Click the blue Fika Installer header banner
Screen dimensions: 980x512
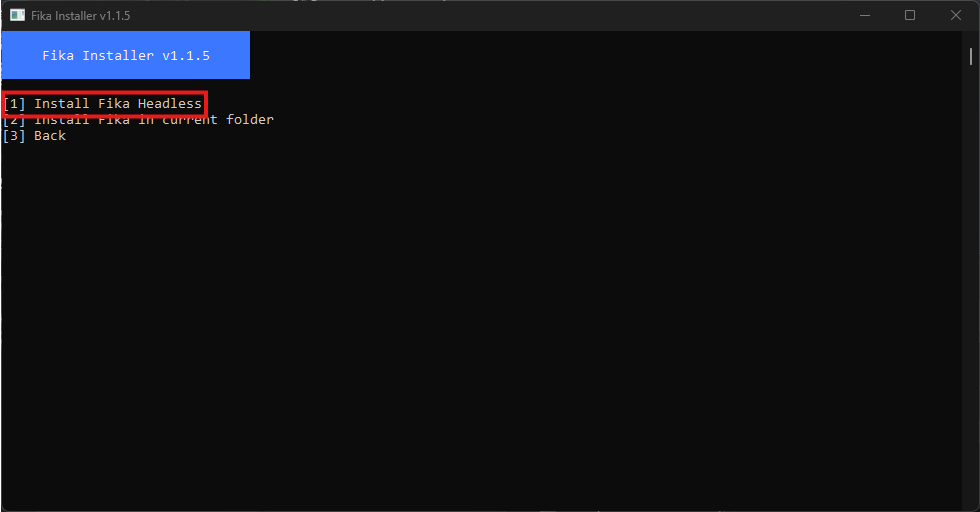tap(125, 56)
